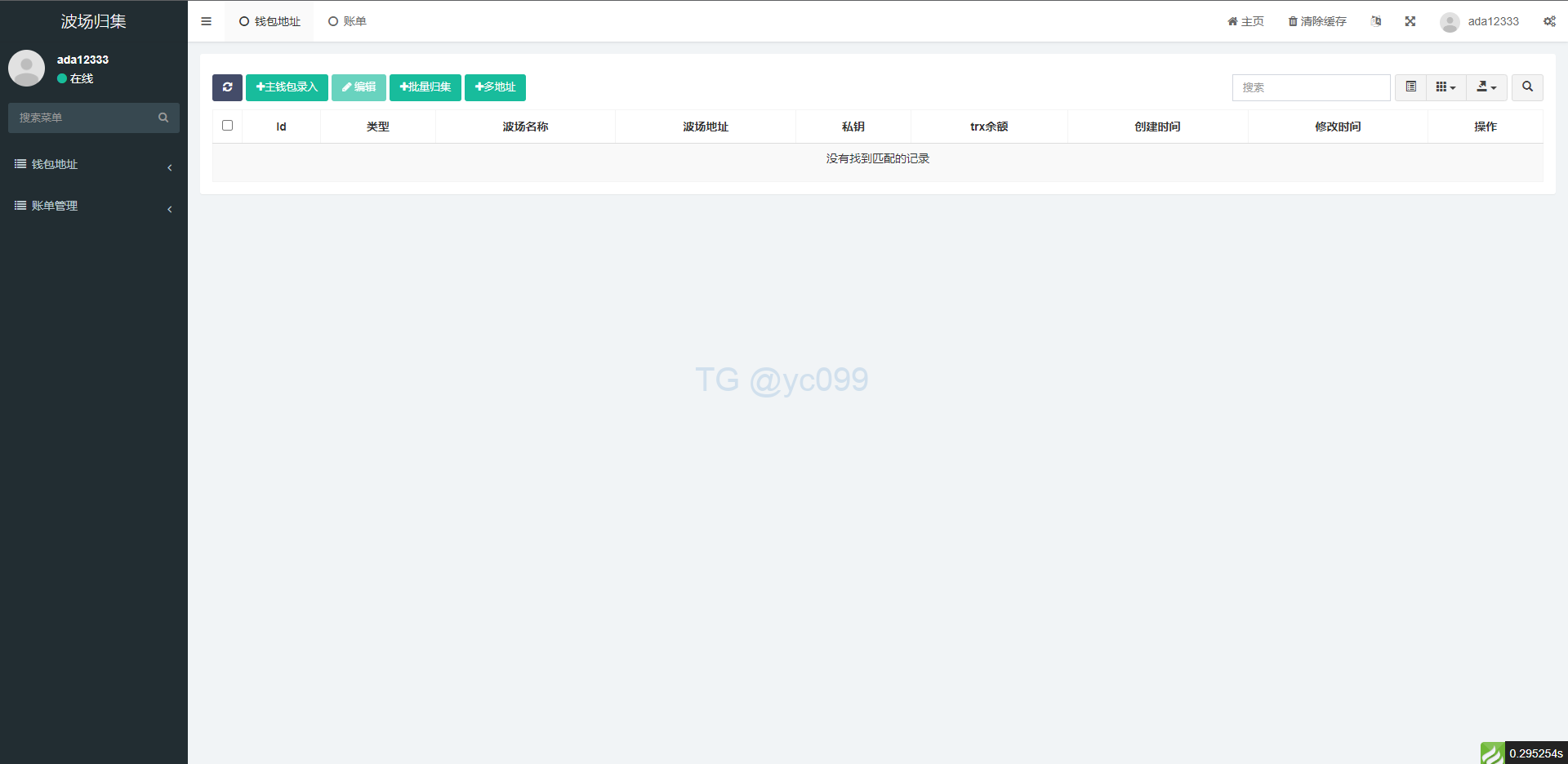Click the 清除缓存 link
The height and width of the screenshot is (764, 1568).
[1316, 21]
